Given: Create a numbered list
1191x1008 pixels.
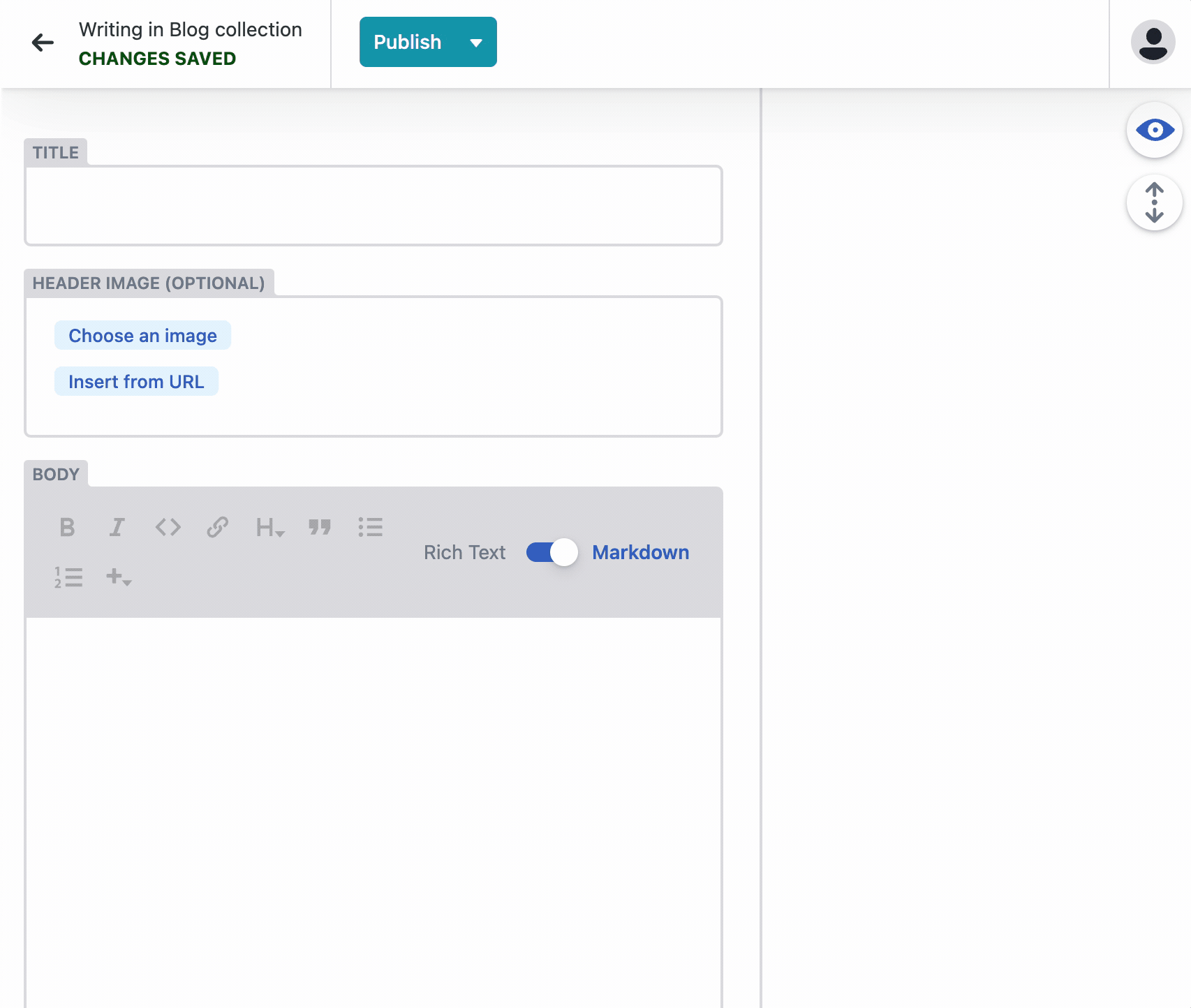Looking at the screenshot, I should (x=68, y=577).
